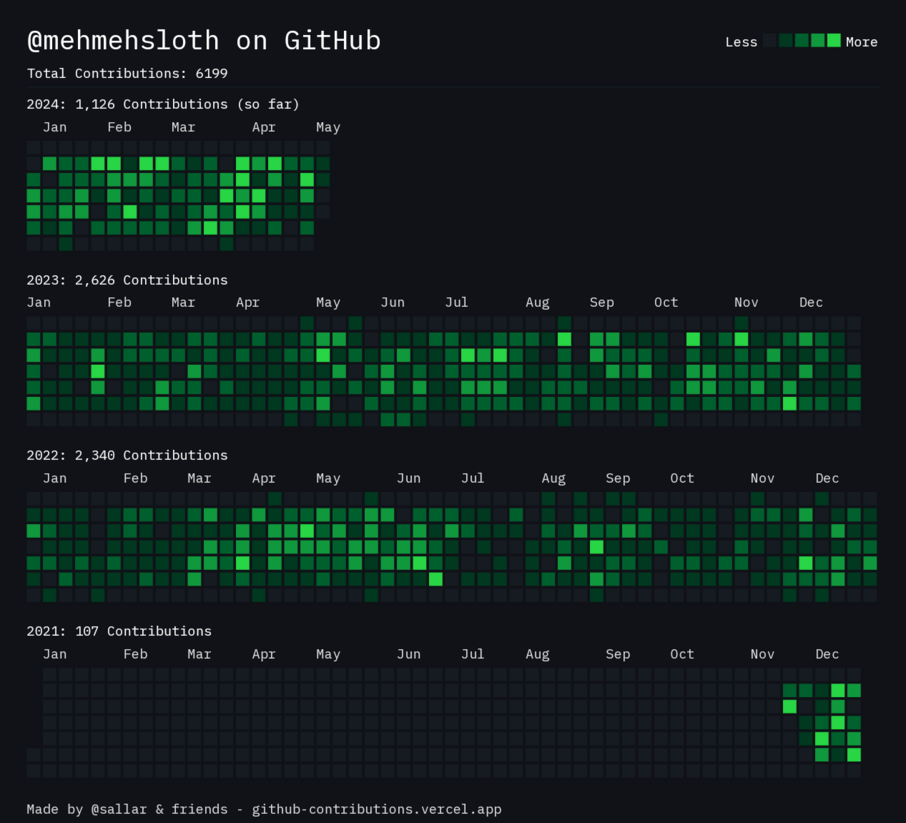Click the Jul label in the 2023 graph
This screenshot has height=823, width=906.
pos(456,302)
